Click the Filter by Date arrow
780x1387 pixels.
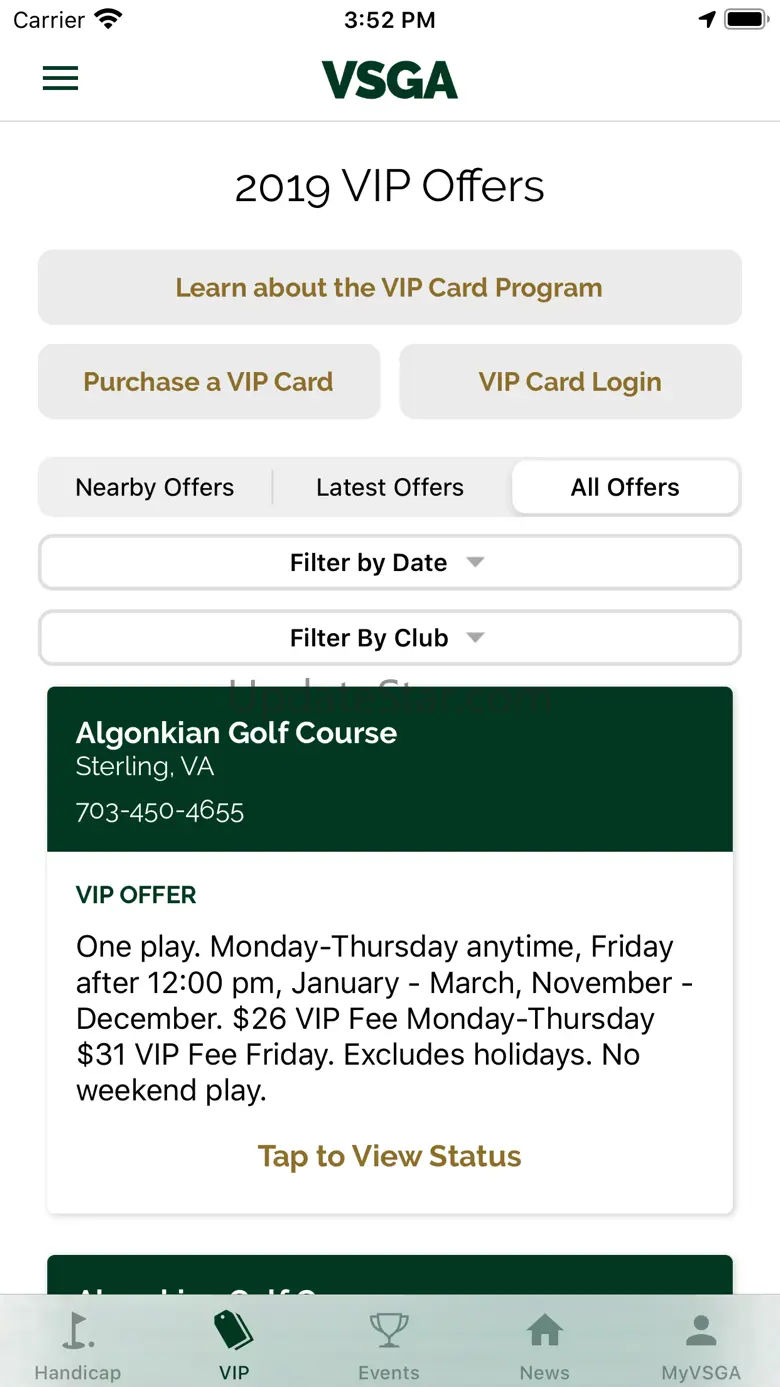click(x=476, y=563)
